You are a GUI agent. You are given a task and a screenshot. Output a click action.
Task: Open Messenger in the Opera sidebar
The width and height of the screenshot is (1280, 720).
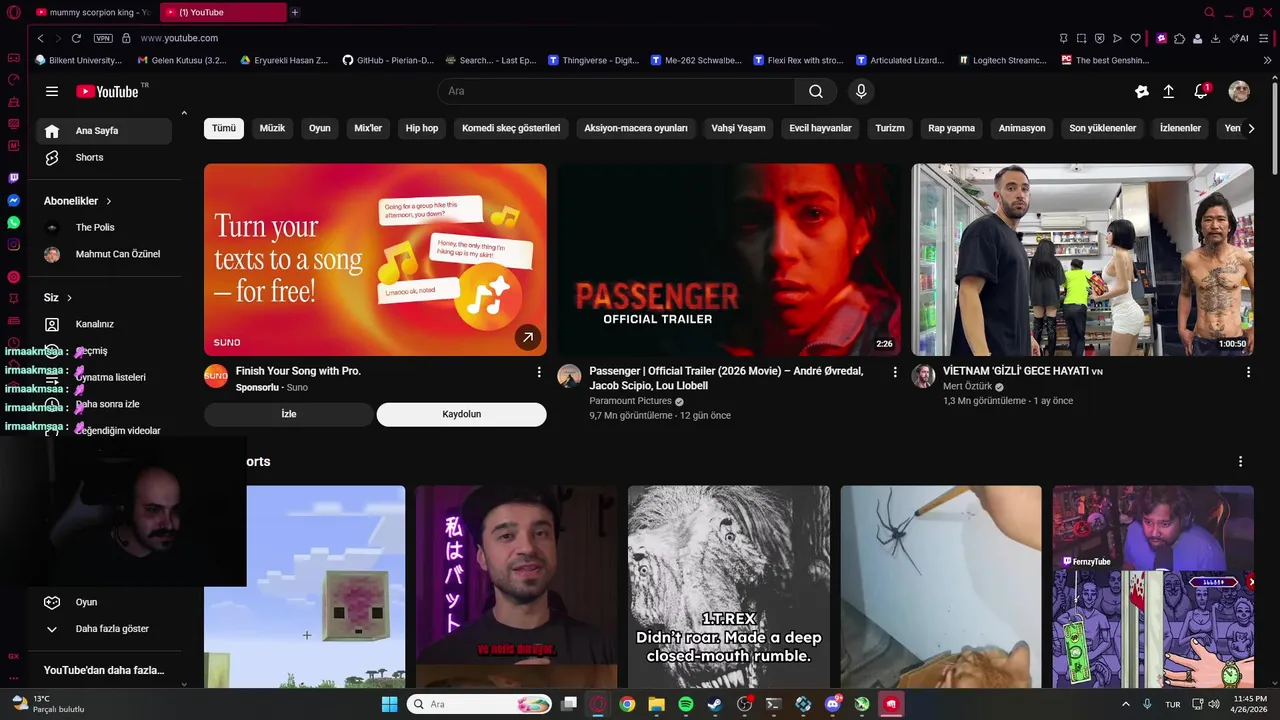click(13, 200)
